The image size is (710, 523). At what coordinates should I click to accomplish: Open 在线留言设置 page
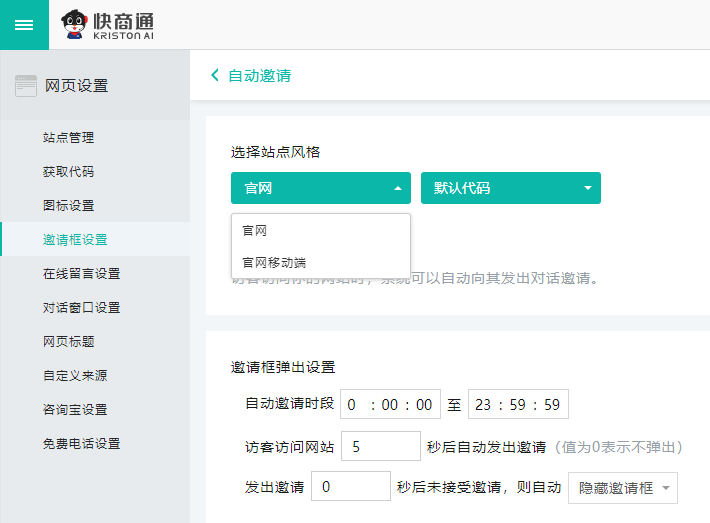tap(81, 274)
